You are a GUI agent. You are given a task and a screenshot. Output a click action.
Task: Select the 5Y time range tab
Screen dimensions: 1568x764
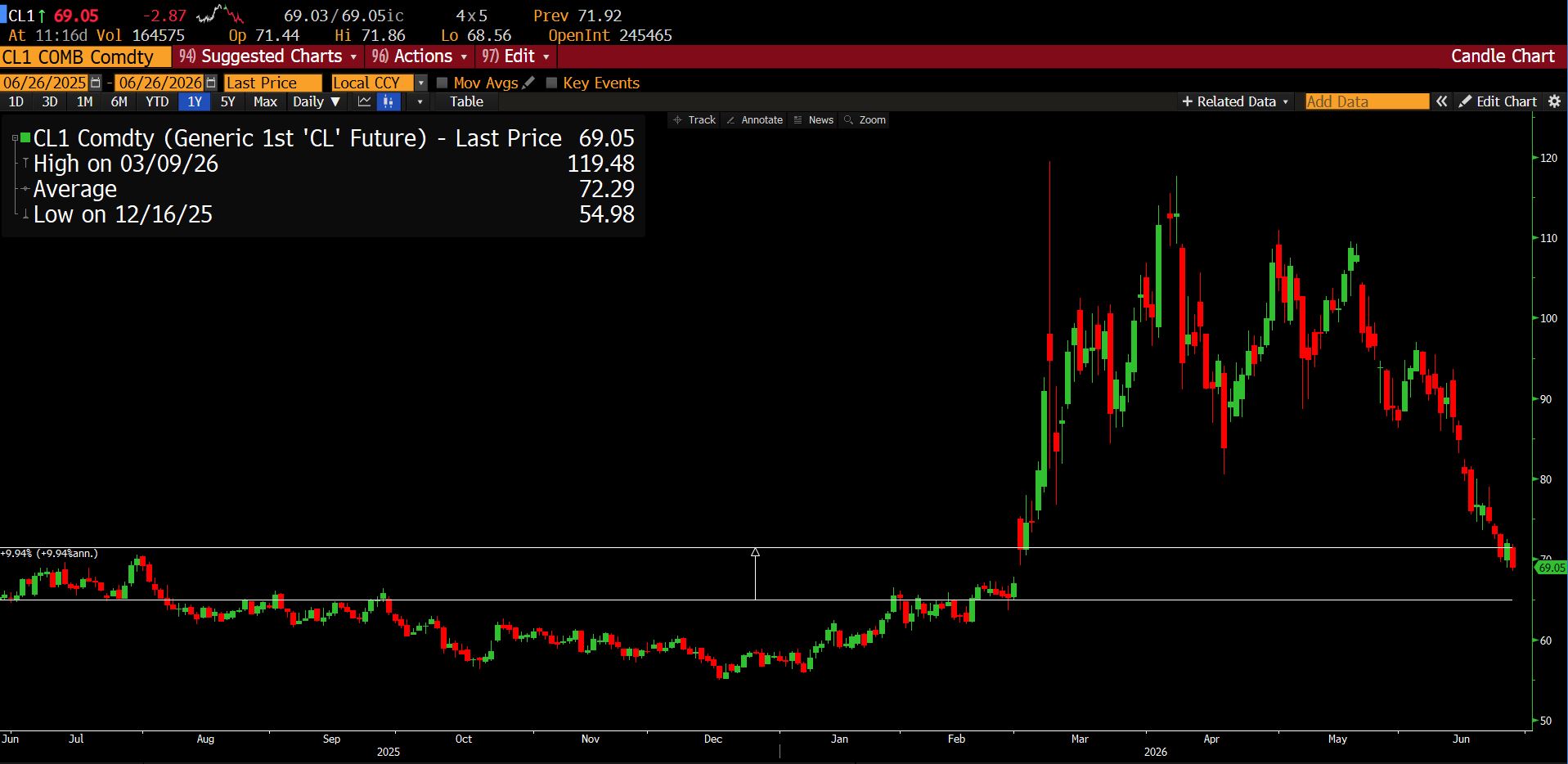[x=228, y=101]
